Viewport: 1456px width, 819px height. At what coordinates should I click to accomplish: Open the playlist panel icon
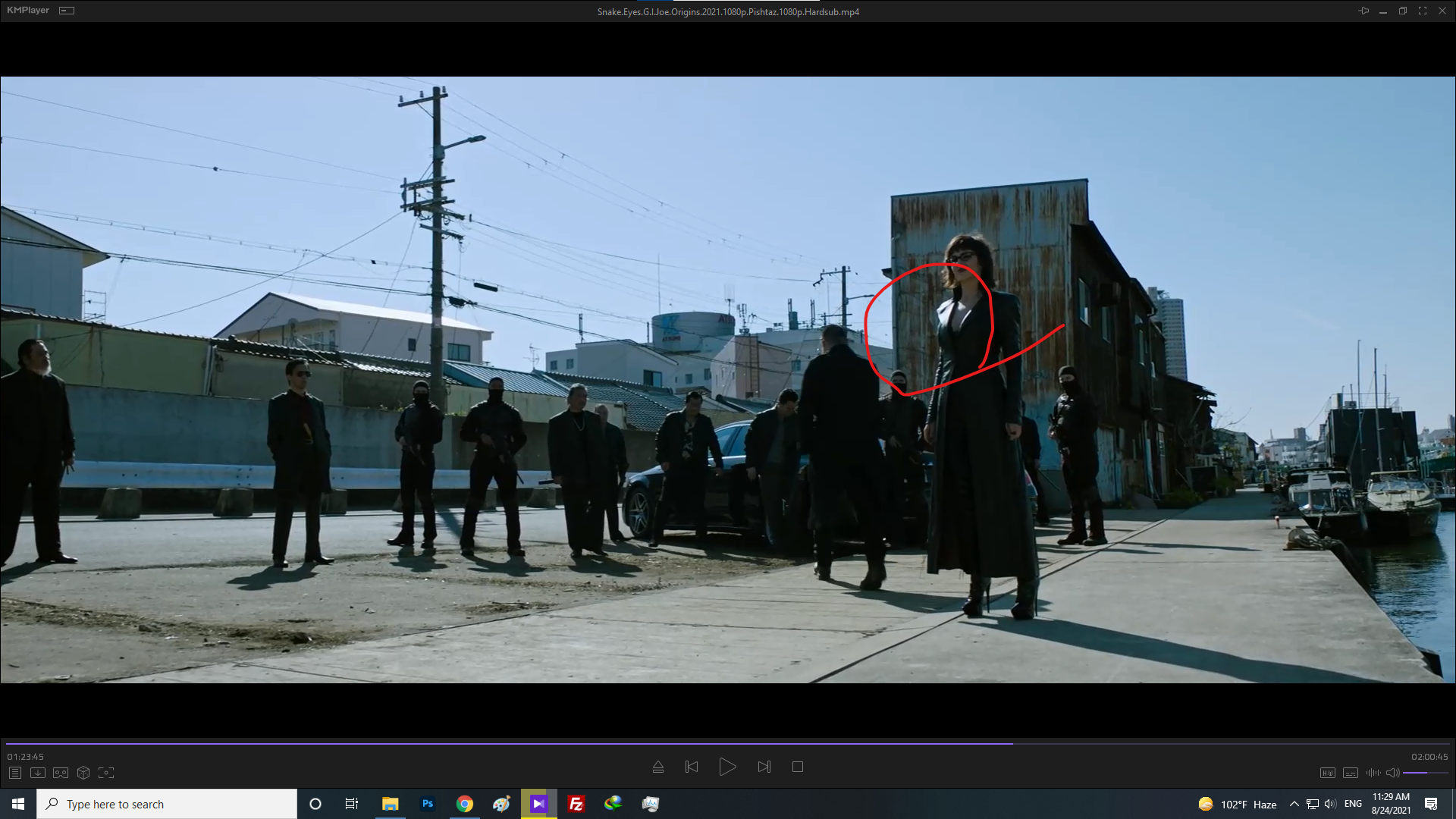point(15,773)
